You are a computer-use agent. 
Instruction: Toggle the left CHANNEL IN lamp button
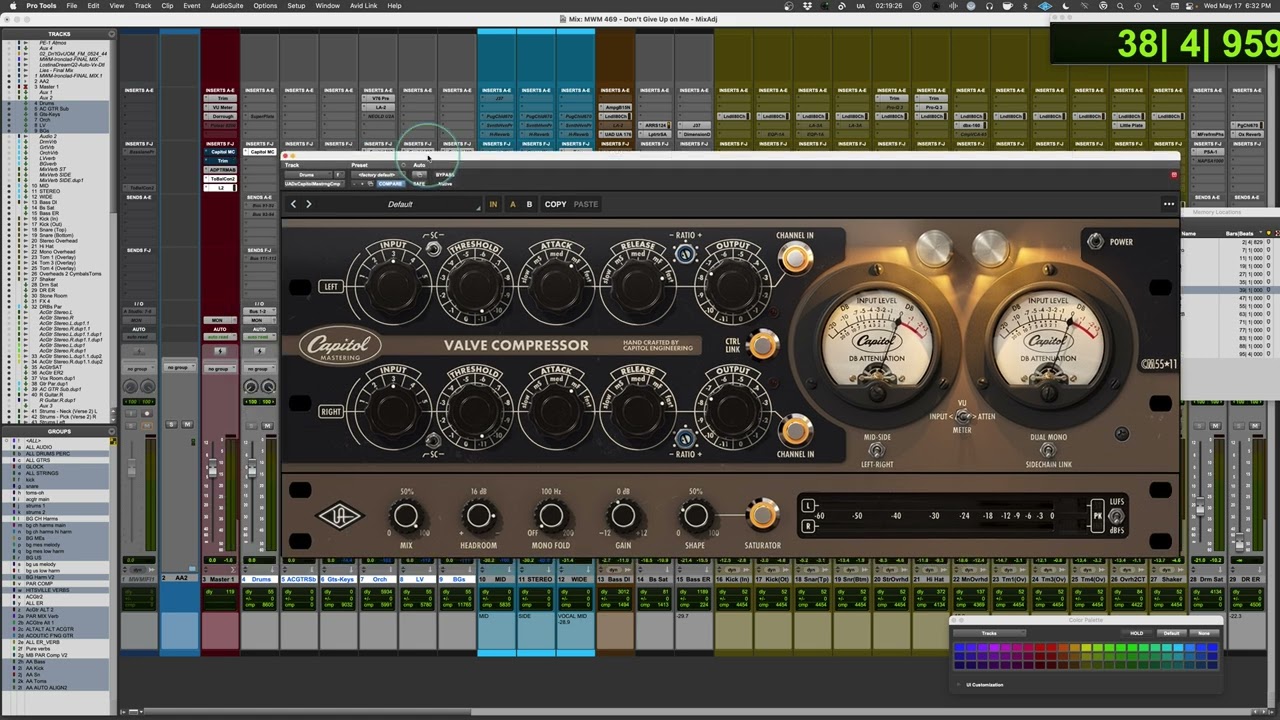point(795,259)
